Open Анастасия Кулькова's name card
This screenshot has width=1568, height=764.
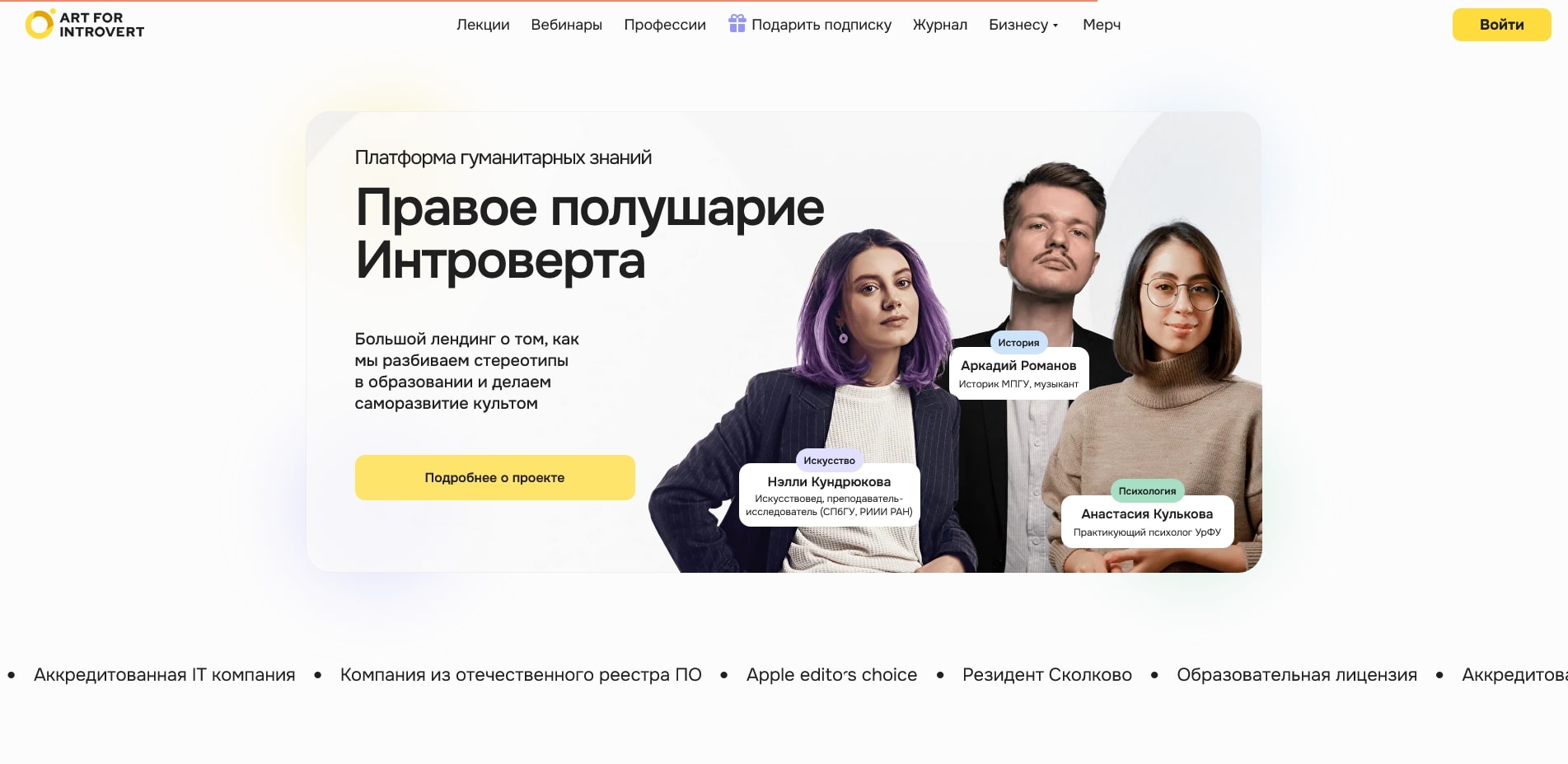[1147, 522]
